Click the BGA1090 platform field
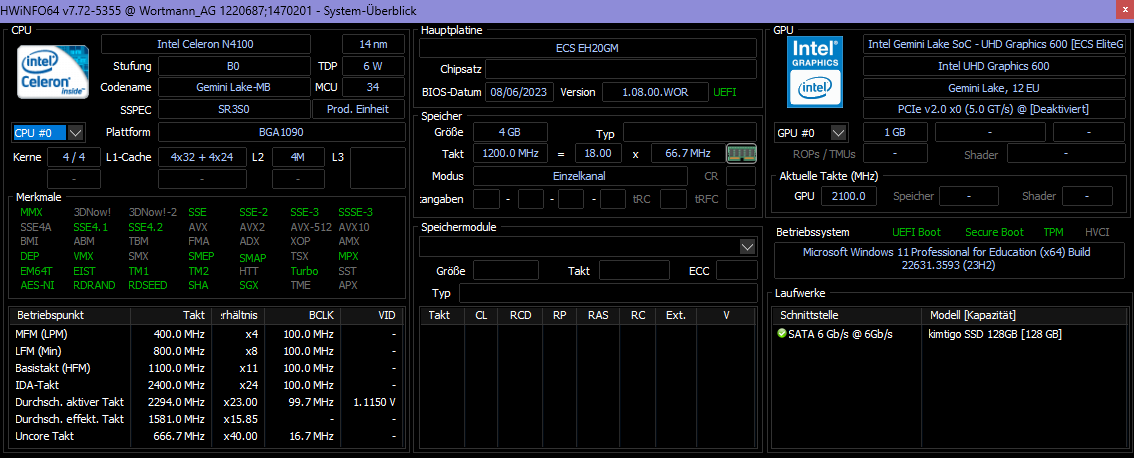This screenshot has width=1134, height=458. (x=281, y=132)
